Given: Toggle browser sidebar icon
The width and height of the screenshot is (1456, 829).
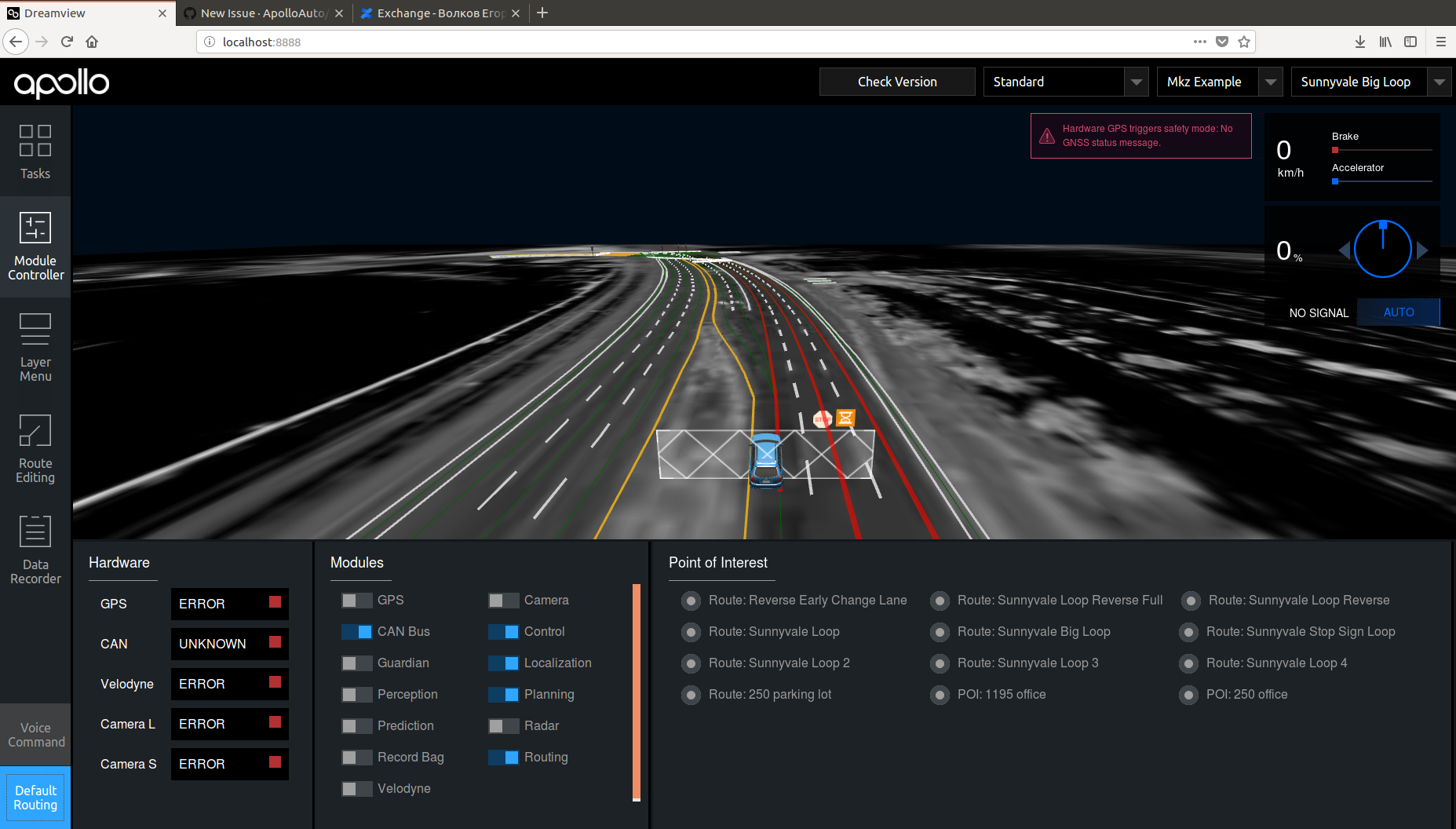Looking at the screenshot, I should click(x=1410, y=42).
